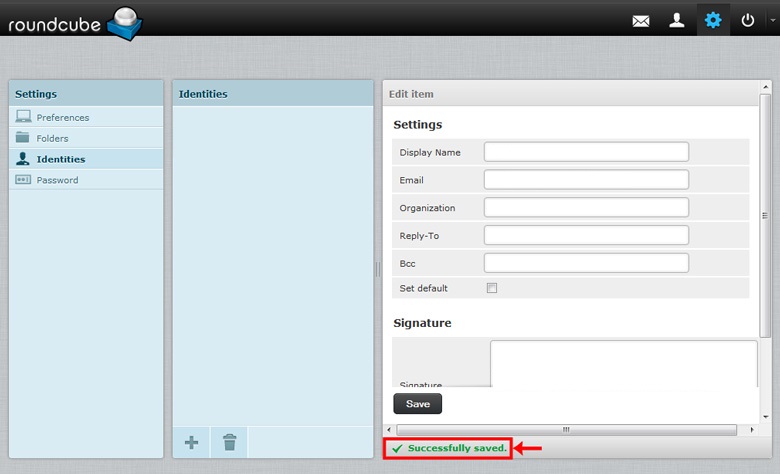Click the Bcc input field
Viewport: 780px width, 474px height.
586,263
